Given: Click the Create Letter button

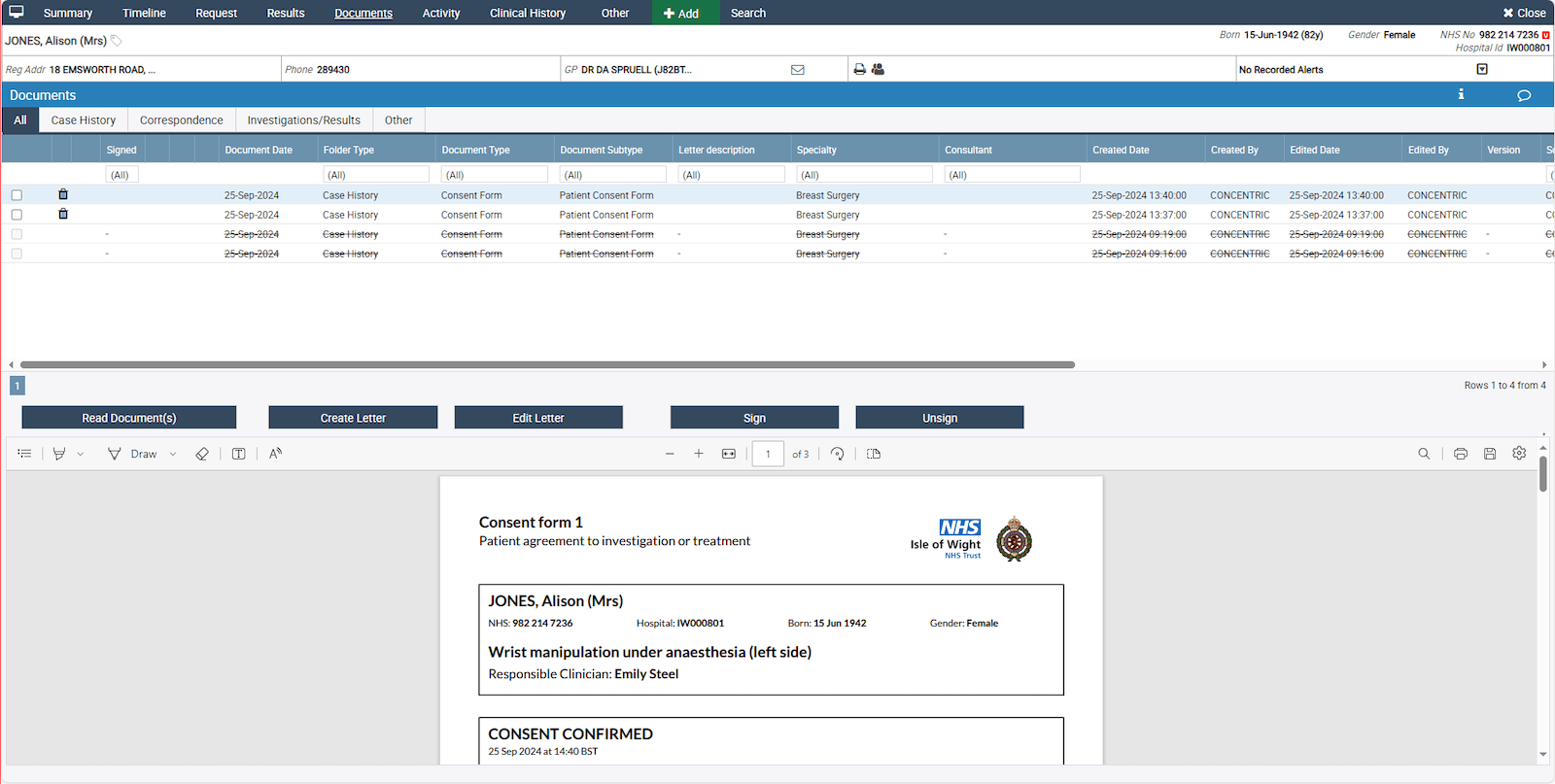Looking at the screenshot, I should point(353,418).
